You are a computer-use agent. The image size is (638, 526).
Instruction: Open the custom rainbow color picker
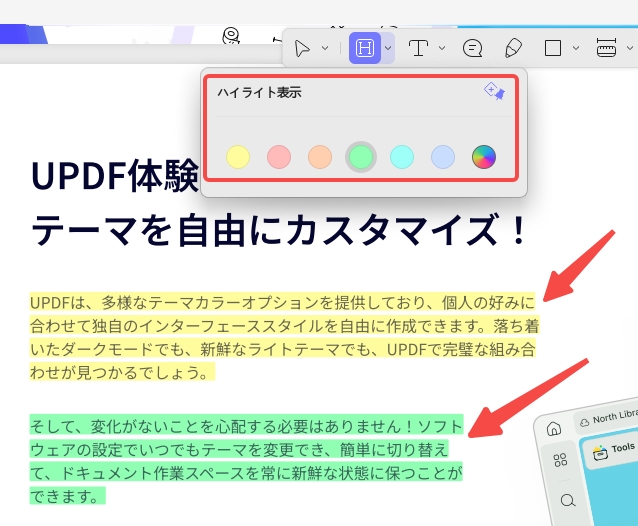coord(484,157)
